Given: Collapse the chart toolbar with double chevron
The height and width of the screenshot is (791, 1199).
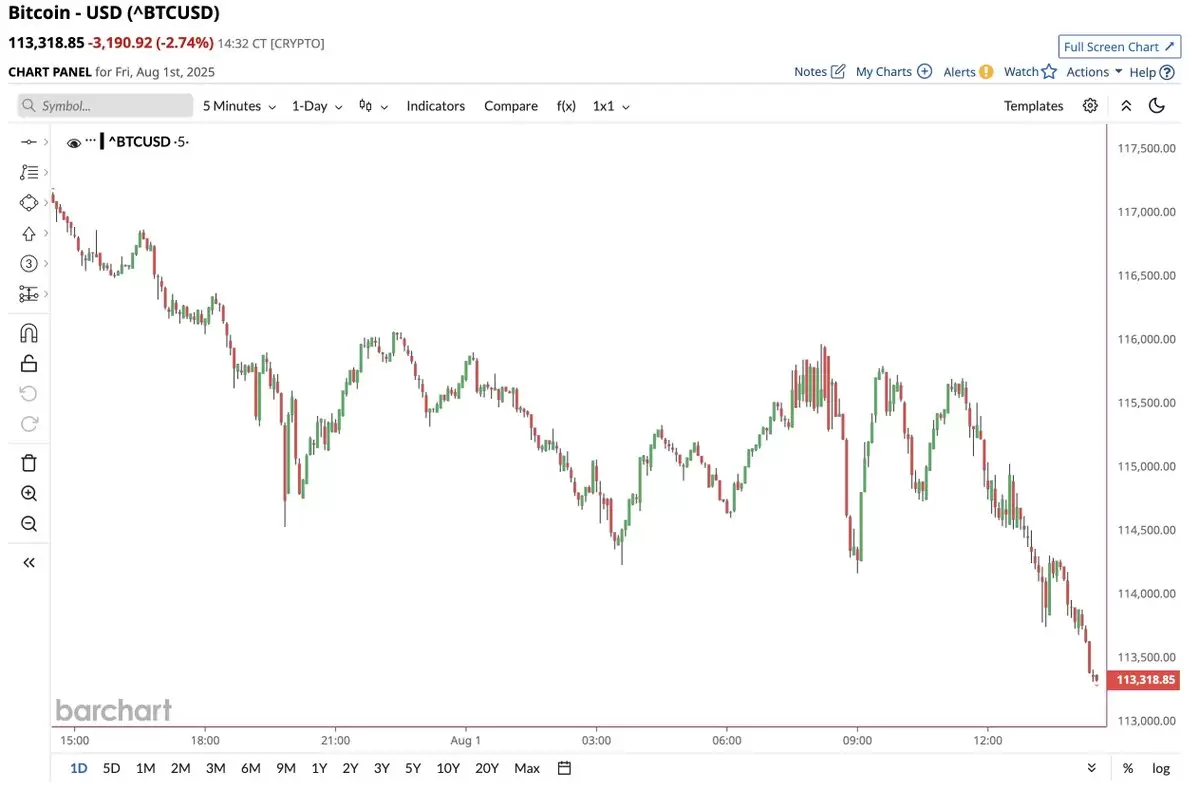Looking at the screenshot, I should [1126, 106].
